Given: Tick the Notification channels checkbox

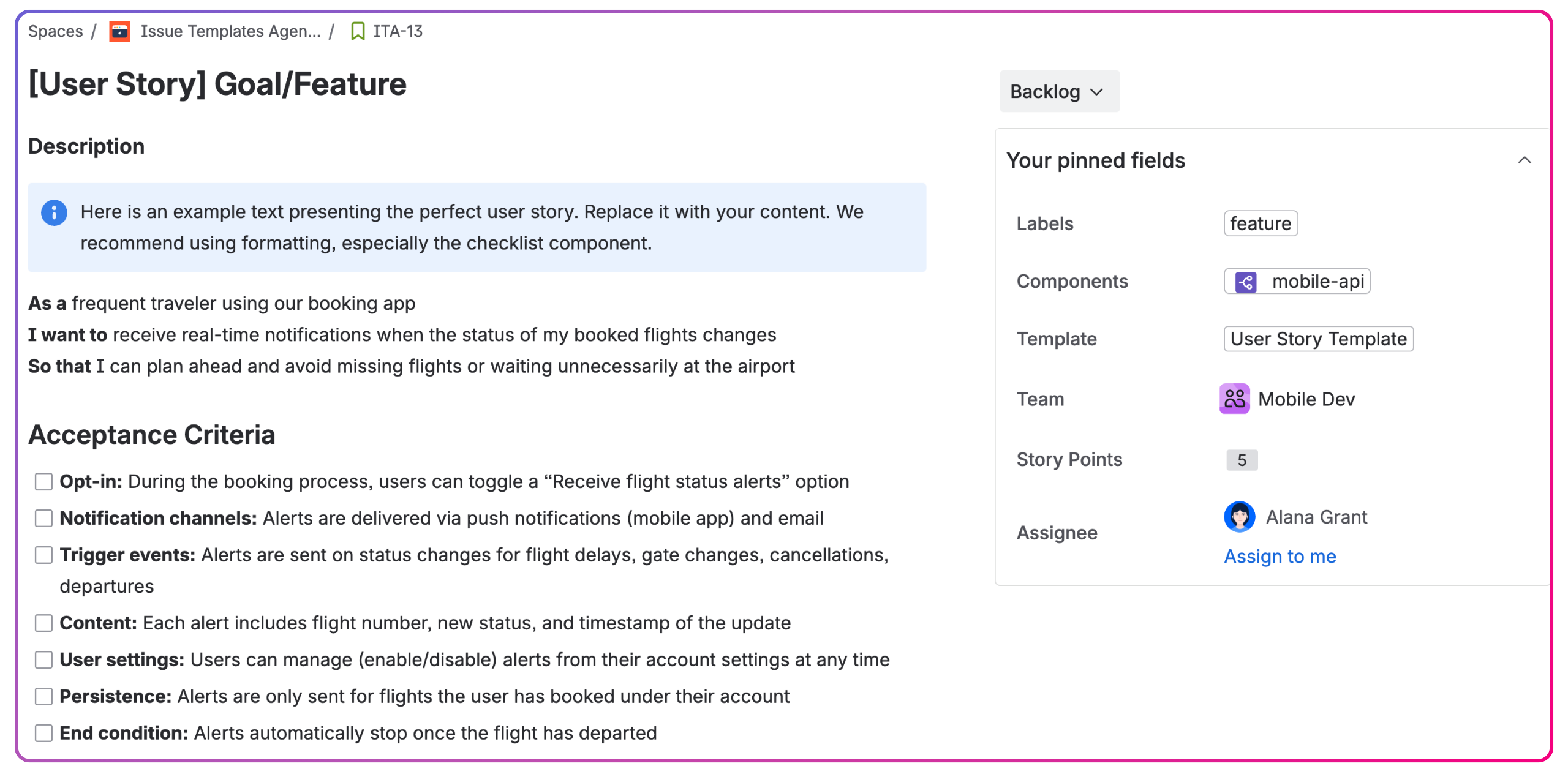Looking at the screenshot, I should 43,519.
